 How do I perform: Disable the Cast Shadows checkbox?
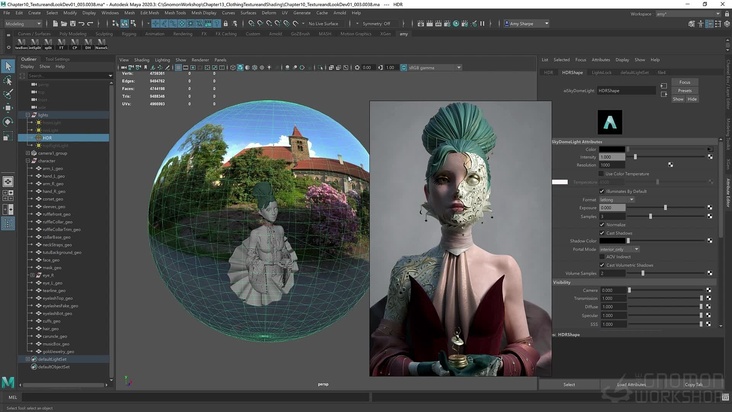tap(602, 232)
